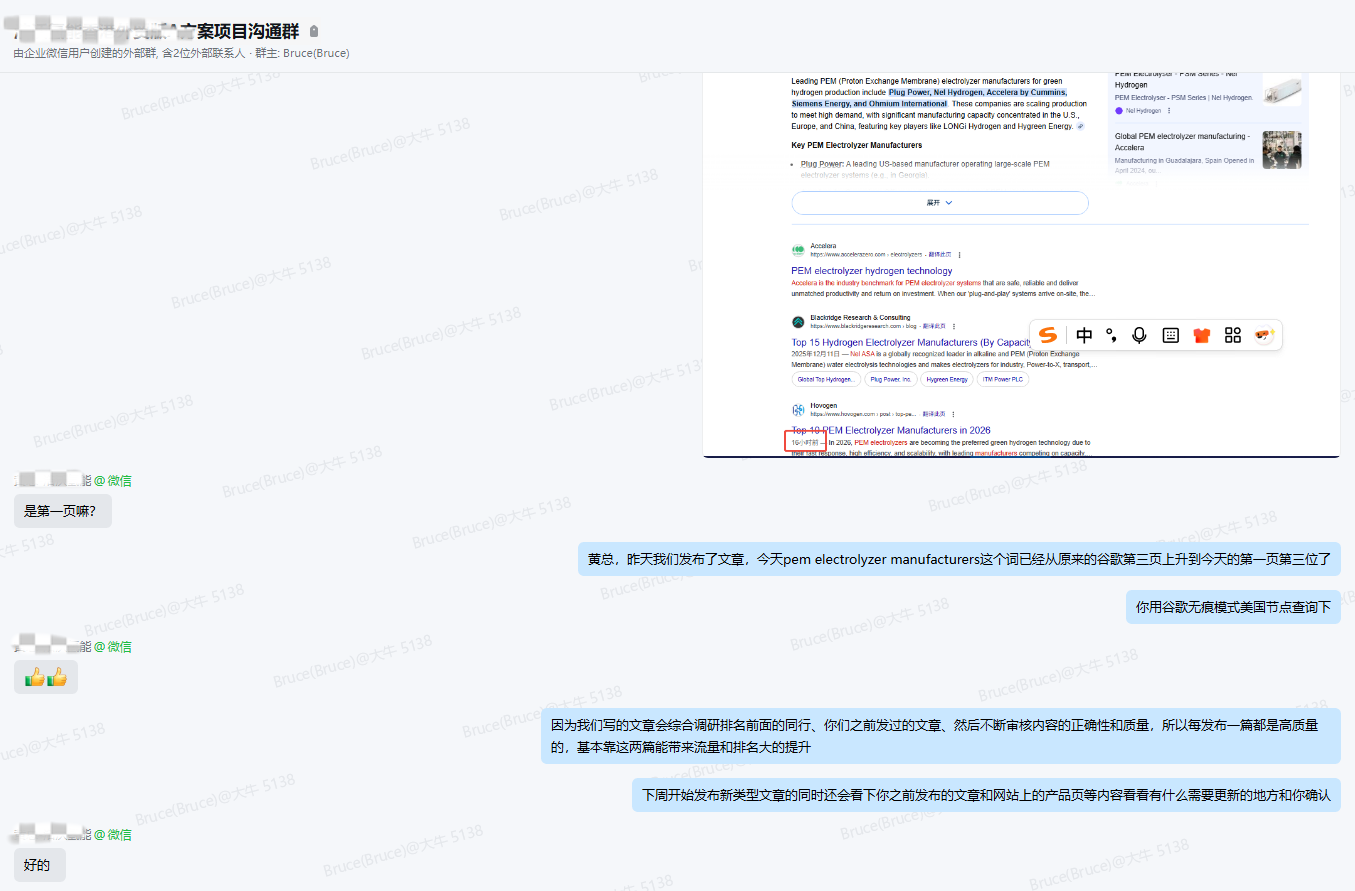This screenshot has width=1355, height=891.
Task: Select the '是第一页嘛?' message bubble
Action: pyautogui.click(x=62, y=511)
